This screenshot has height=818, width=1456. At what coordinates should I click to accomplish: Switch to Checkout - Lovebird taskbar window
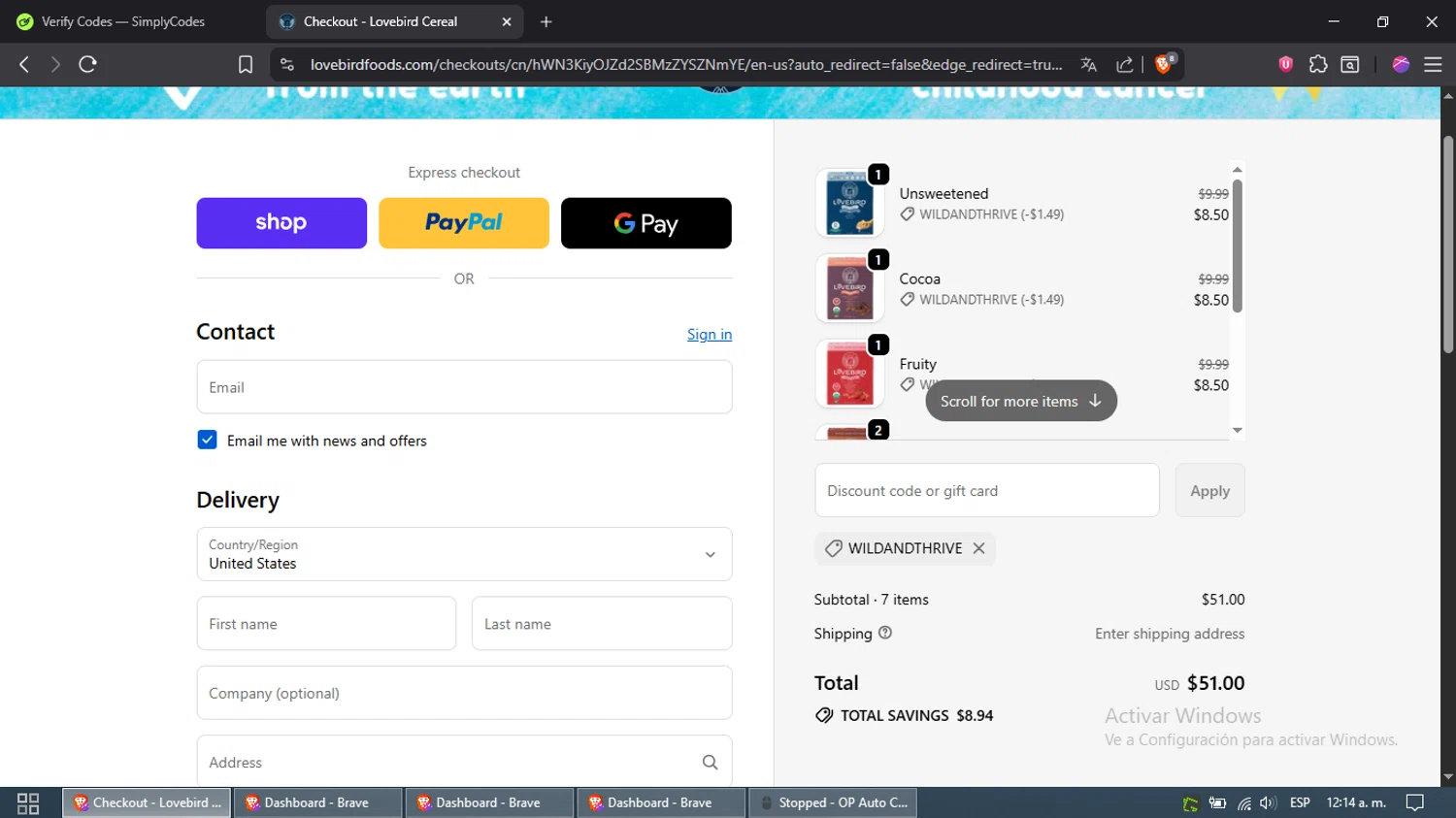[148, 802]
